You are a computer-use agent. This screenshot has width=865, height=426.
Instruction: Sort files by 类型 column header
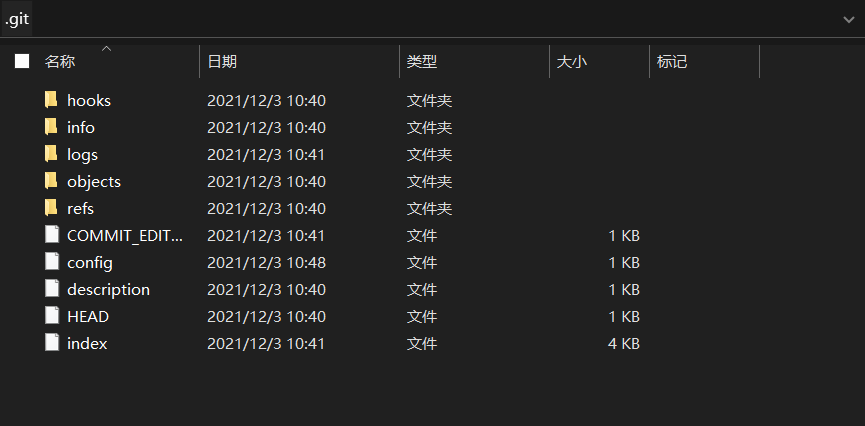pos(422,62)
